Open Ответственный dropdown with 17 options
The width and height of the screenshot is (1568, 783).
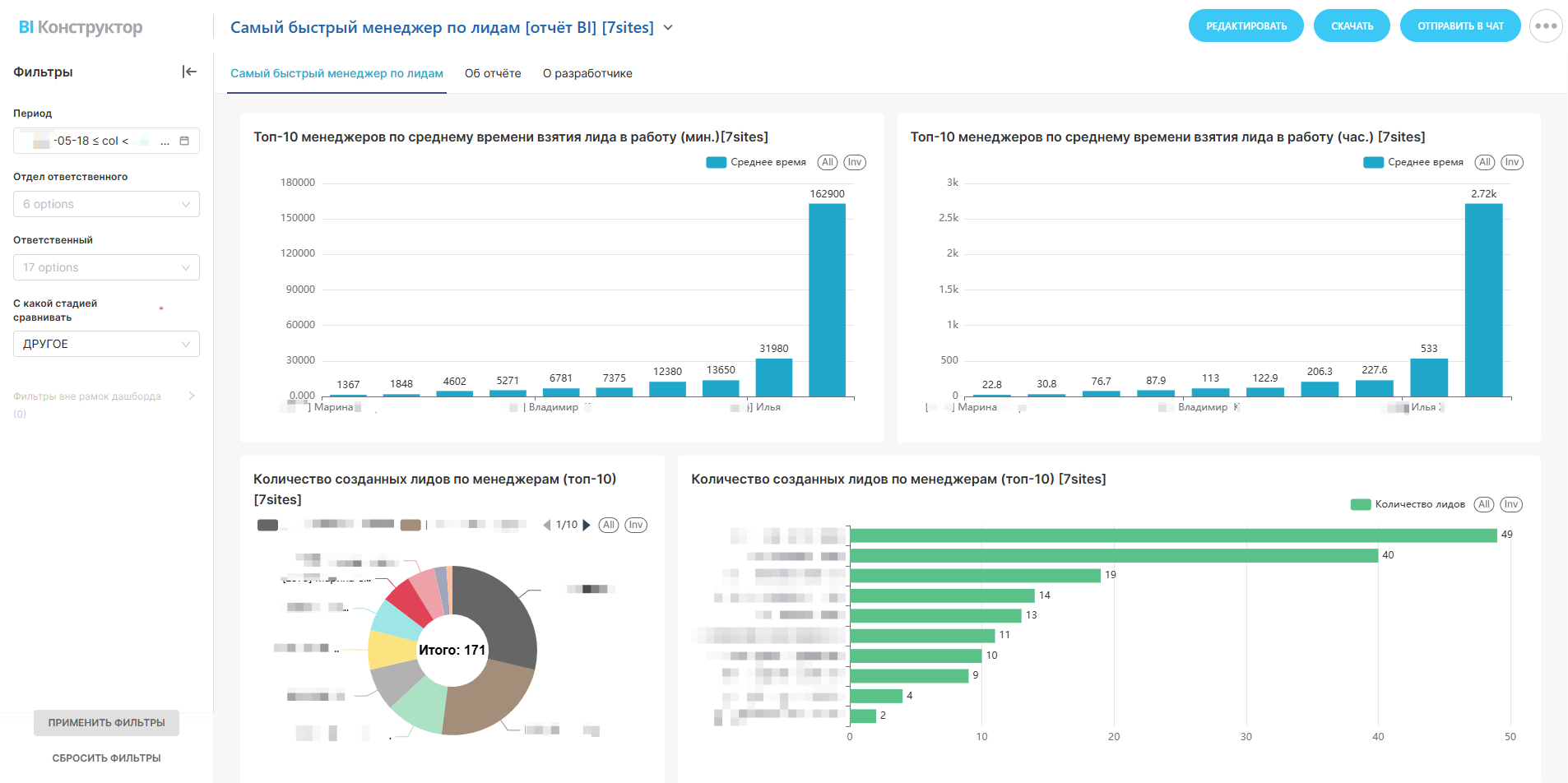coord(106,267)
